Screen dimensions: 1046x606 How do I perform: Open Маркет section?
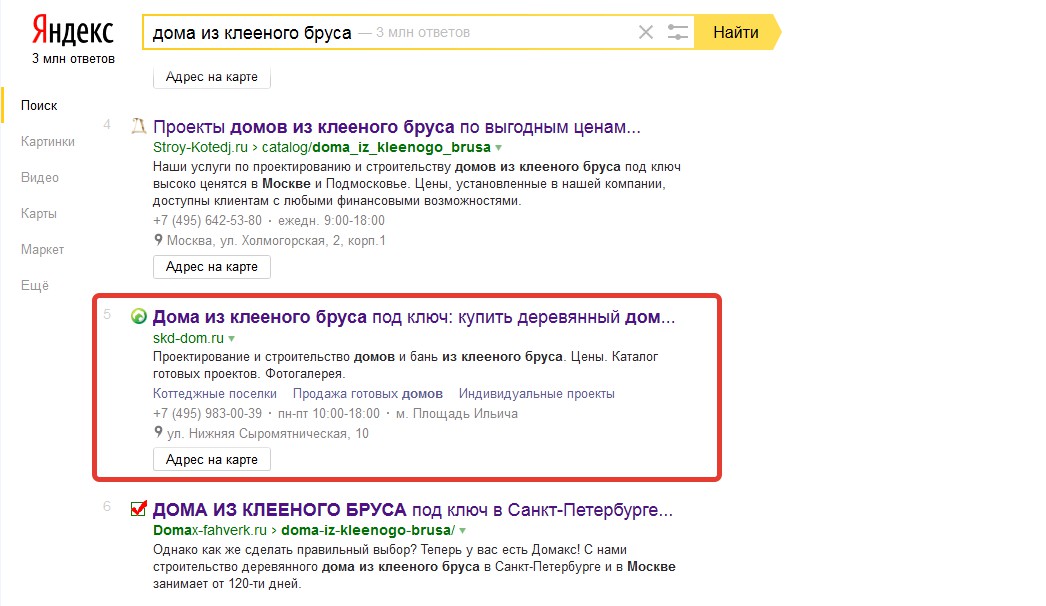click(42, 250)
